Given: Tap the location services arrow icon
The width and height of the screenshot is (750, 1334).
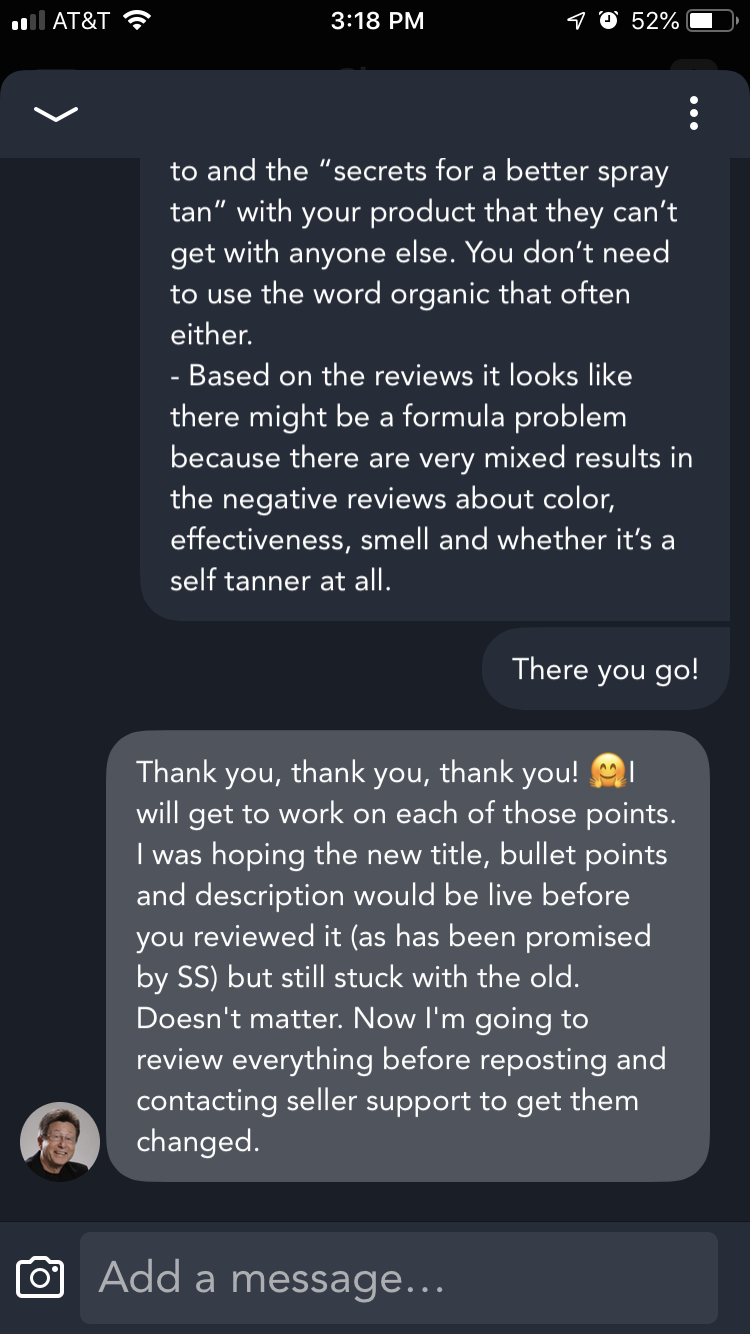Looking at the screenshot, I should pyautogui.click(x=577, y=21).
